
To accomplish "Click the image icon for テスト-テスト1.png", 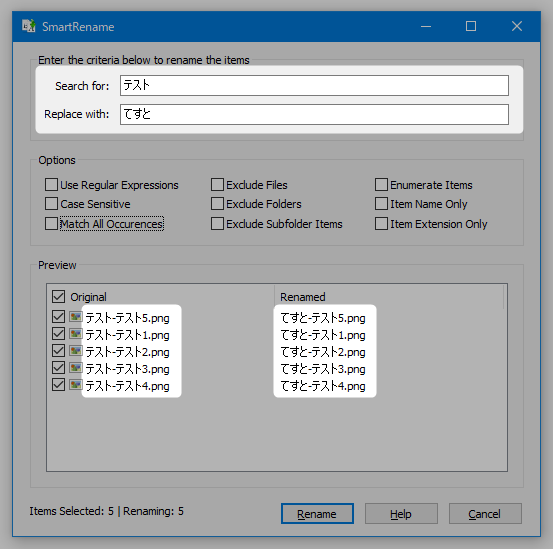I will tap(75, 334).
